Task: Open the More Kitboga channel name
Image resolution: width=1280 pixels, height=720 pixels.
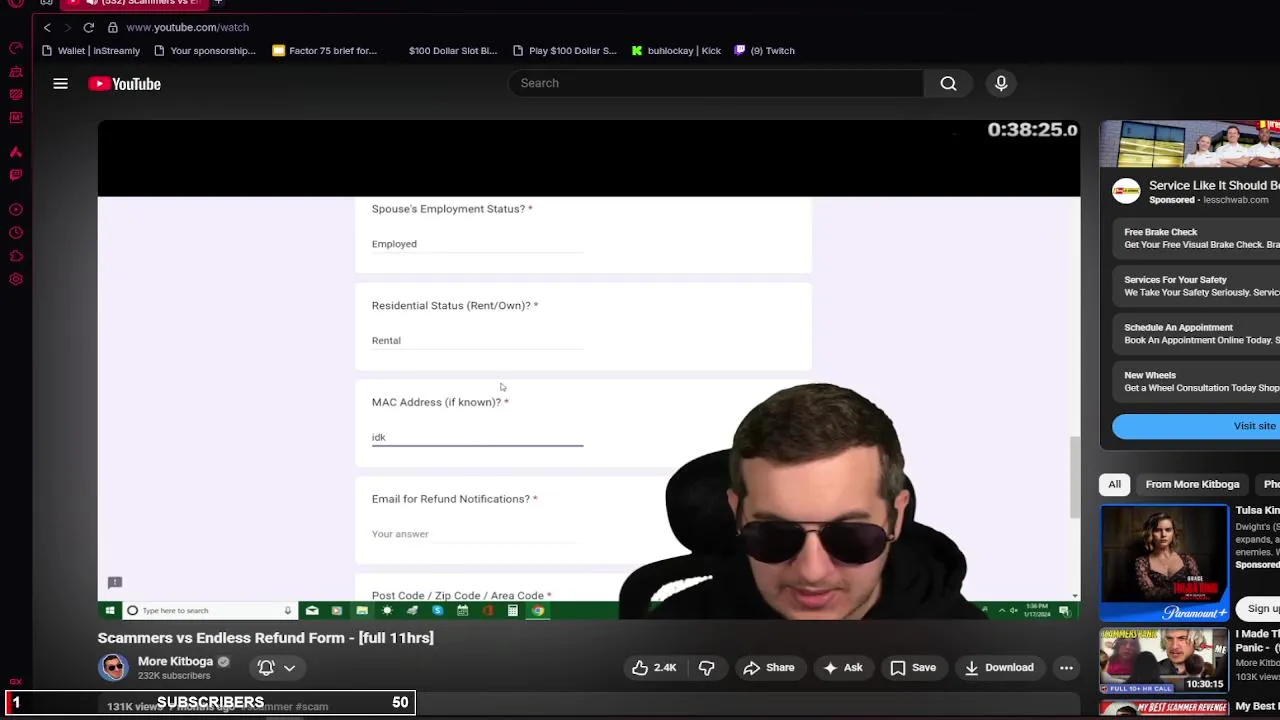Action: pos(175,661)
